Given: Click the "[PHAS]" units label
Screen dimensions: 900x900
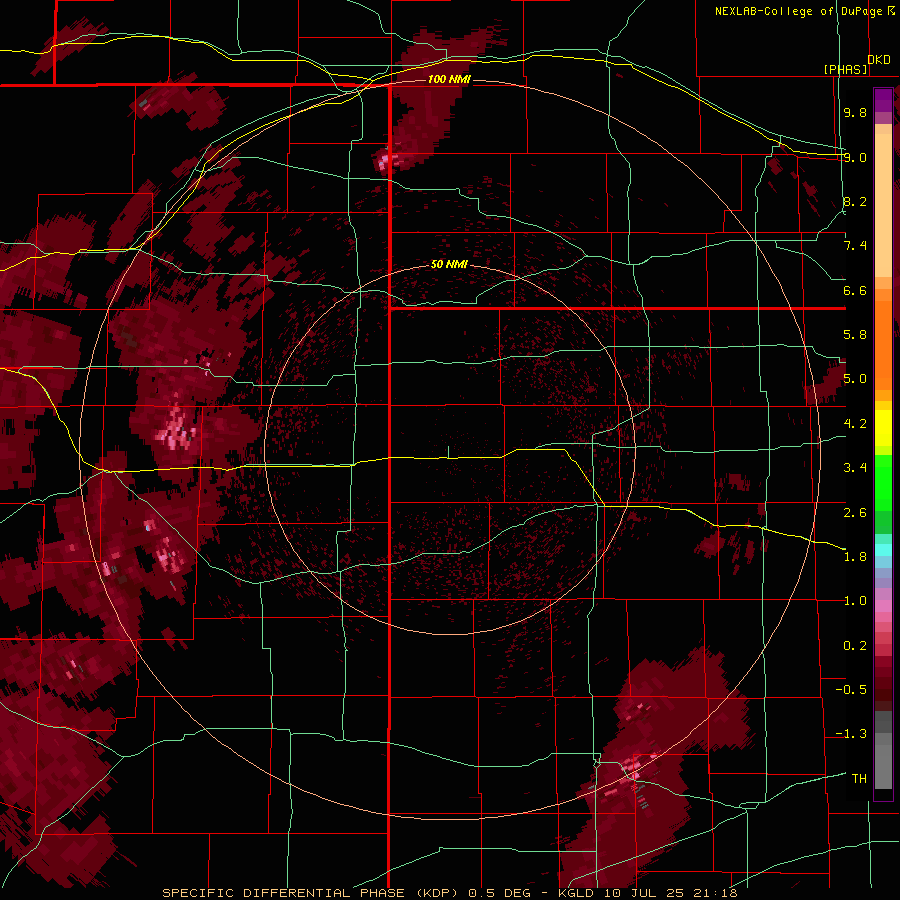Looking at the screenshot, I should 845,69.
